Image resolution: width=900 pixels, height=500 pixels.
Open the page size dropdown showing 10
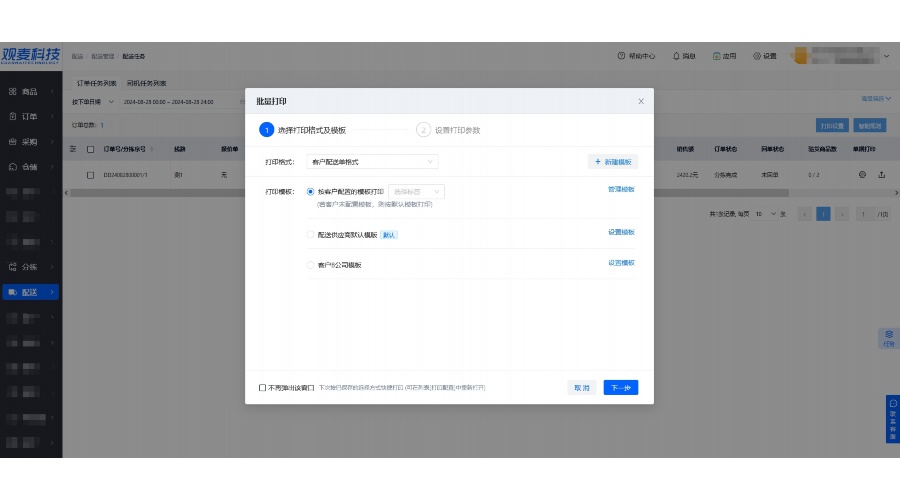click(767, 214)
